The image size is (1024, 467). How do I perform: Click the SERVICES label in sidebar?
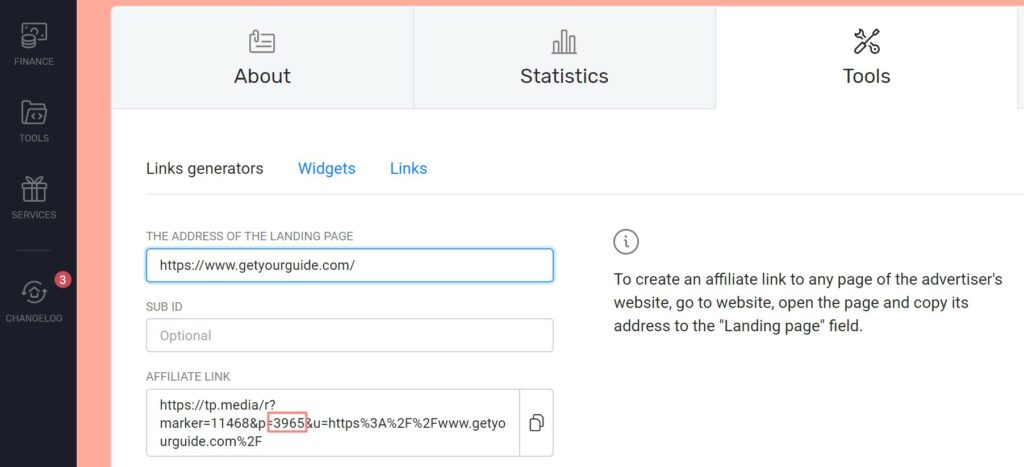pyautogui.click(x=34, y=215)
